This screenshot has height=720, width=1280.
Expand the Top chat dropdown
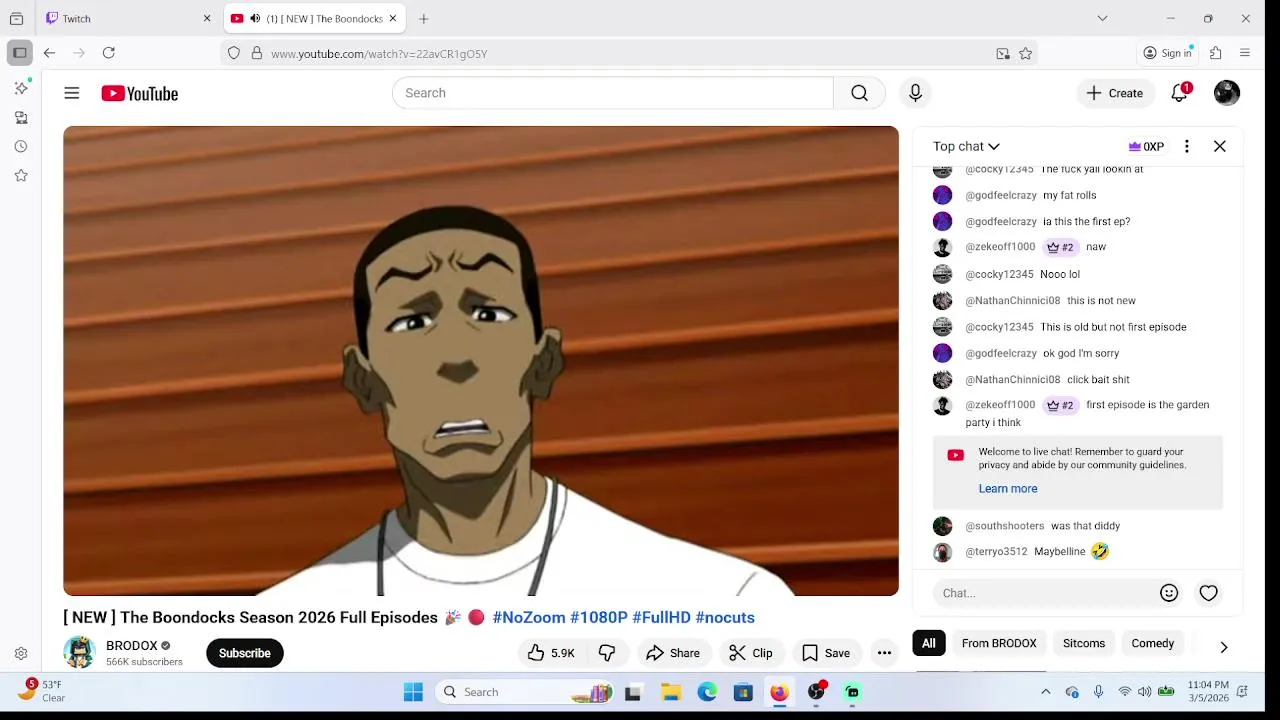click(x=966, y=146)
